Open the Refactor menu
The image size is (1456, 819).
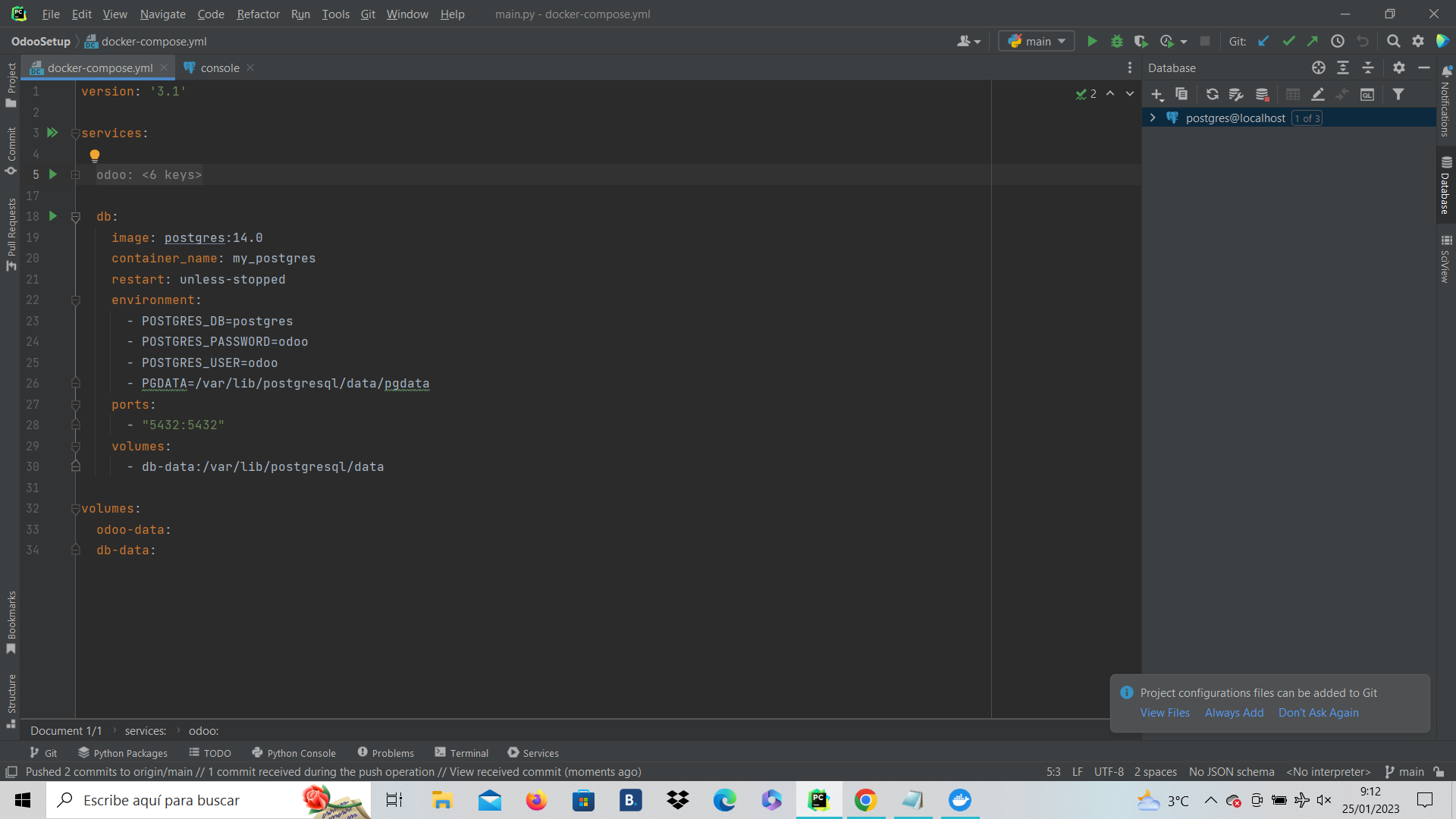click(x=258, y=14)
